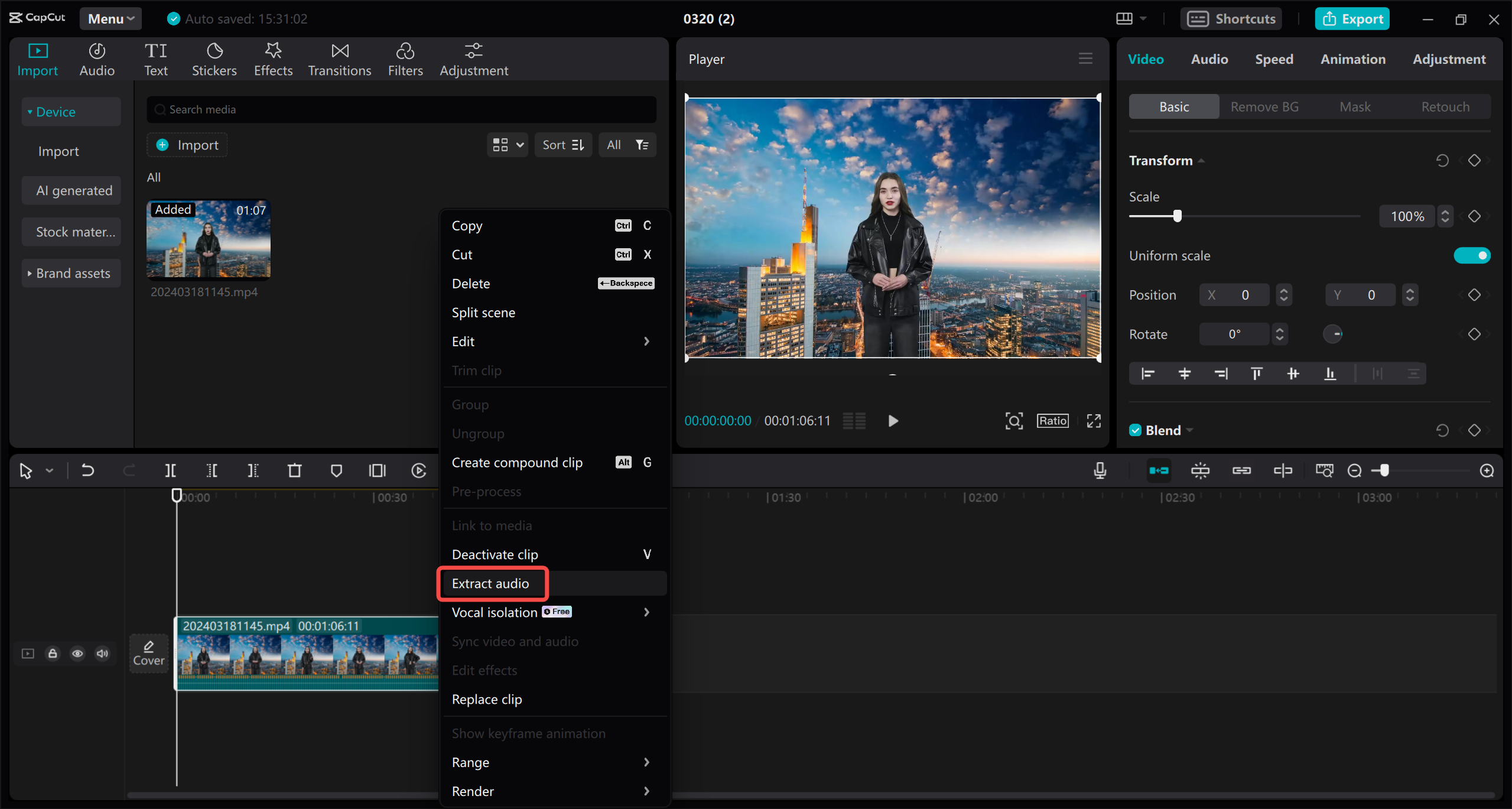Switch to the Animation tab
1512x809 pixels.
coord(1352,59)
